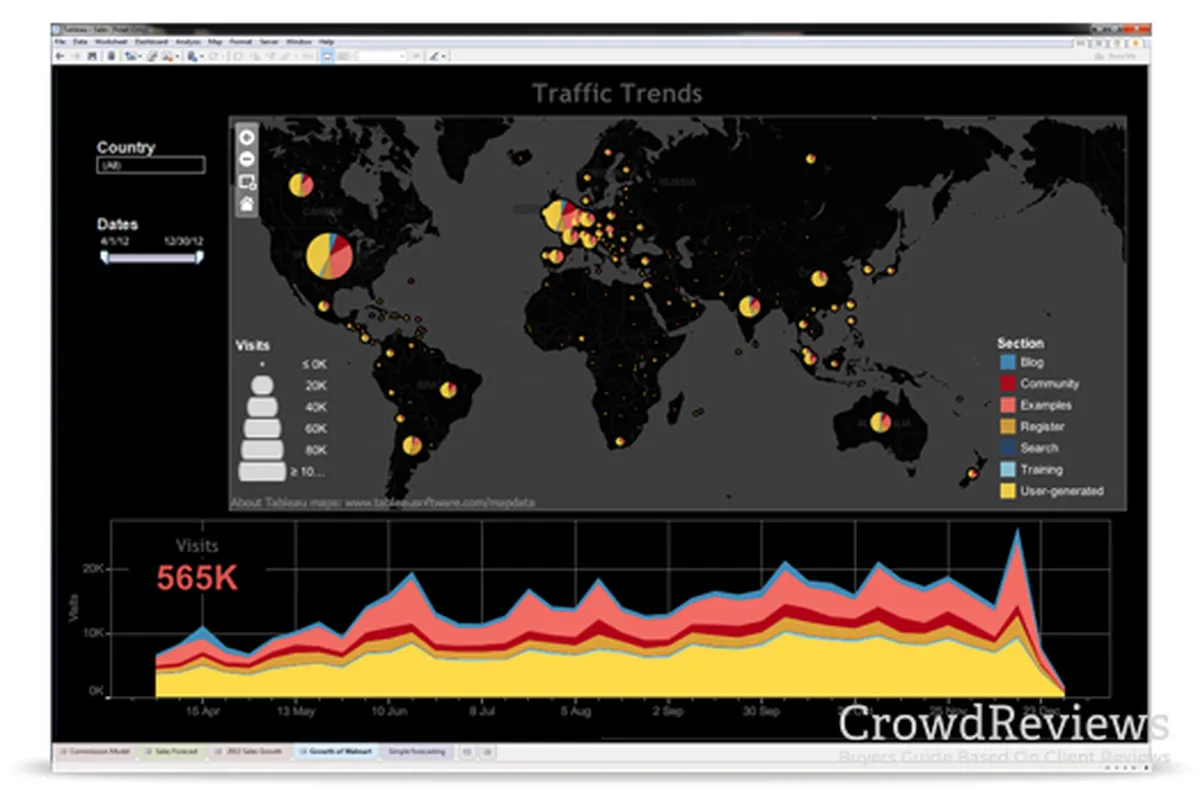Switch to the Sales Forecast tab
1200x795 pixels.
174,751
